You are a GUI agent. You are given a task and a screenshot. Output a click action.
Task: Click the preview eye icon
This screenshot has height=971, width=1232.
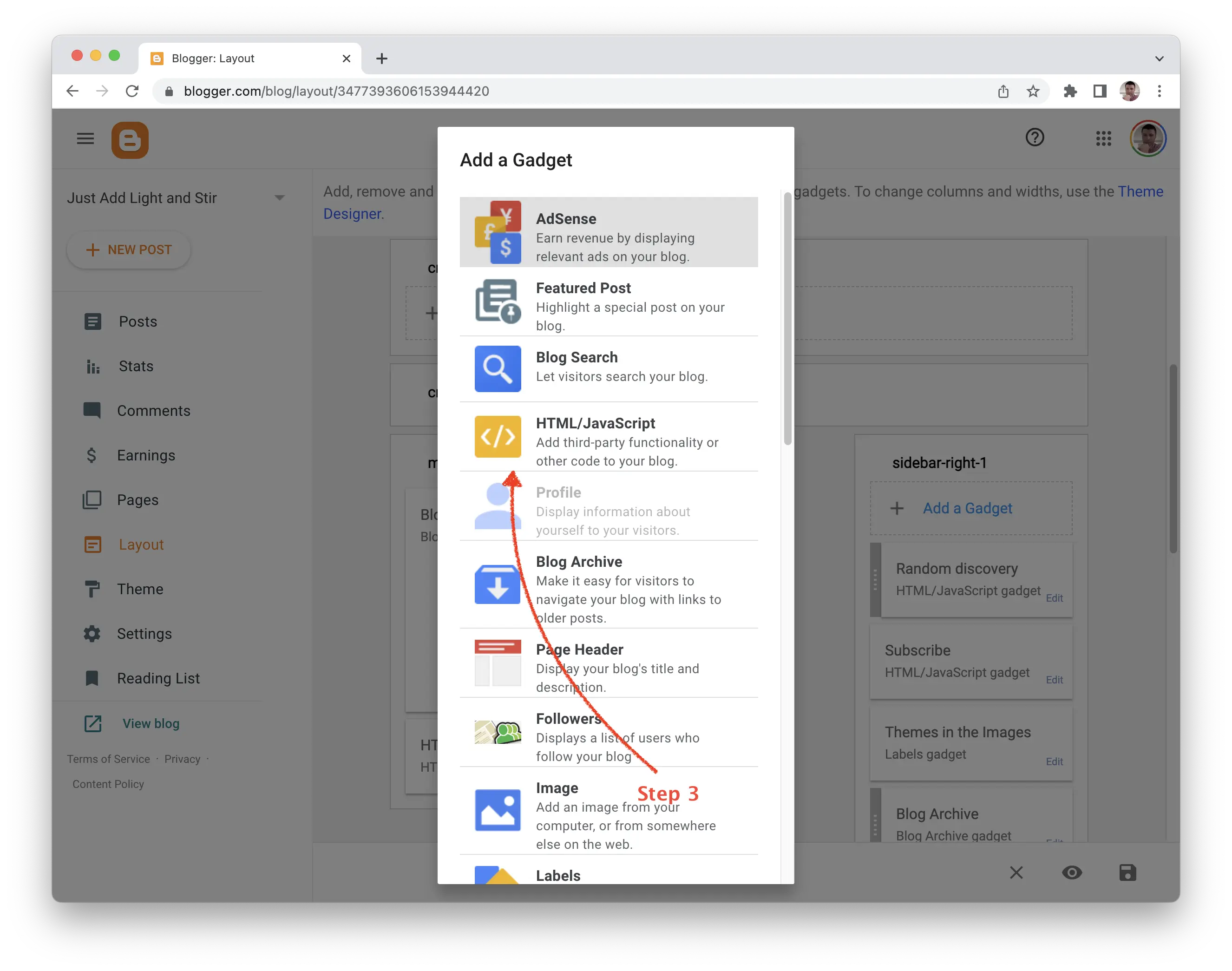1072,873
